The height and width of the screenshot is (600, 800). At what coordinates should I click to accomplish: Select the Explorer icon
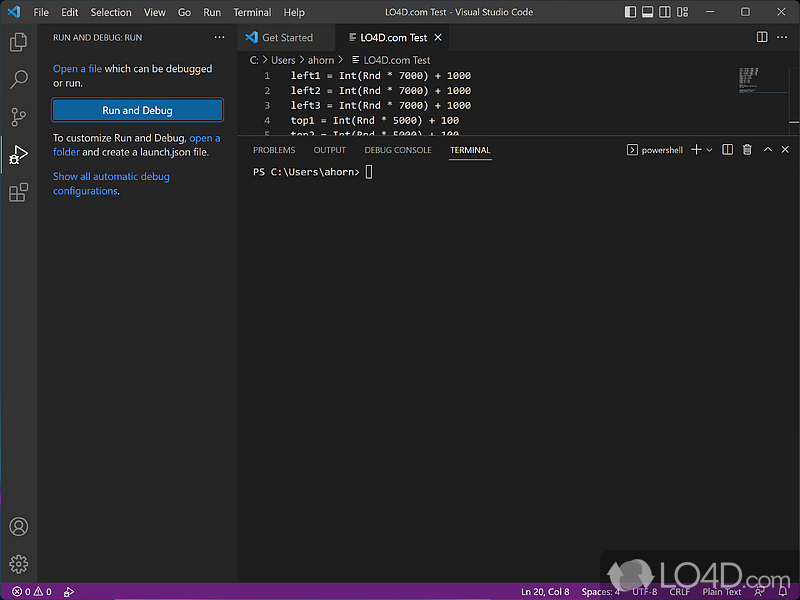18,42
